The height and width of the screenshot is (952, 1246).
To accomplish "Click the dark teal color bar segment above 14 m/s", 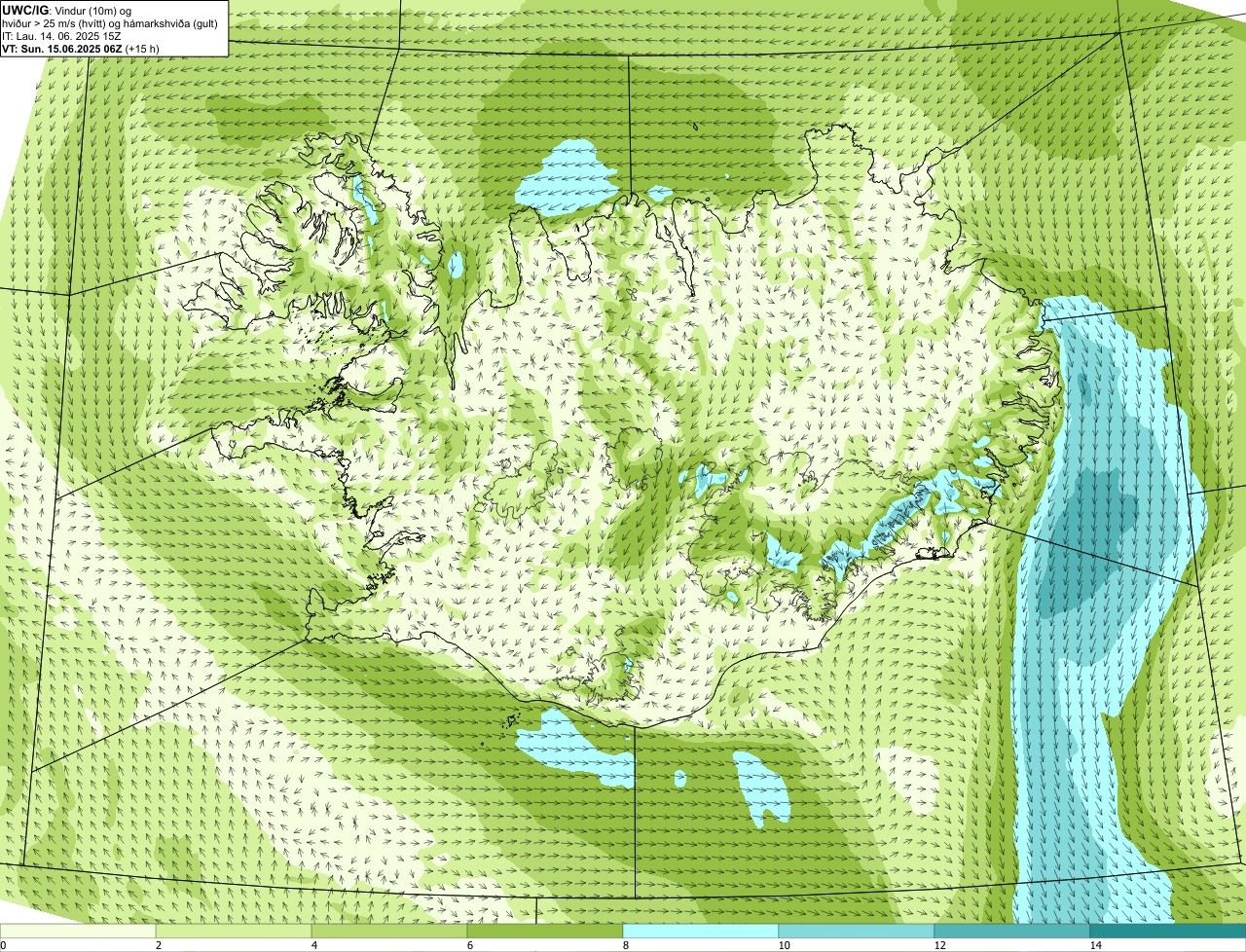I will [x=1168, y=931].
